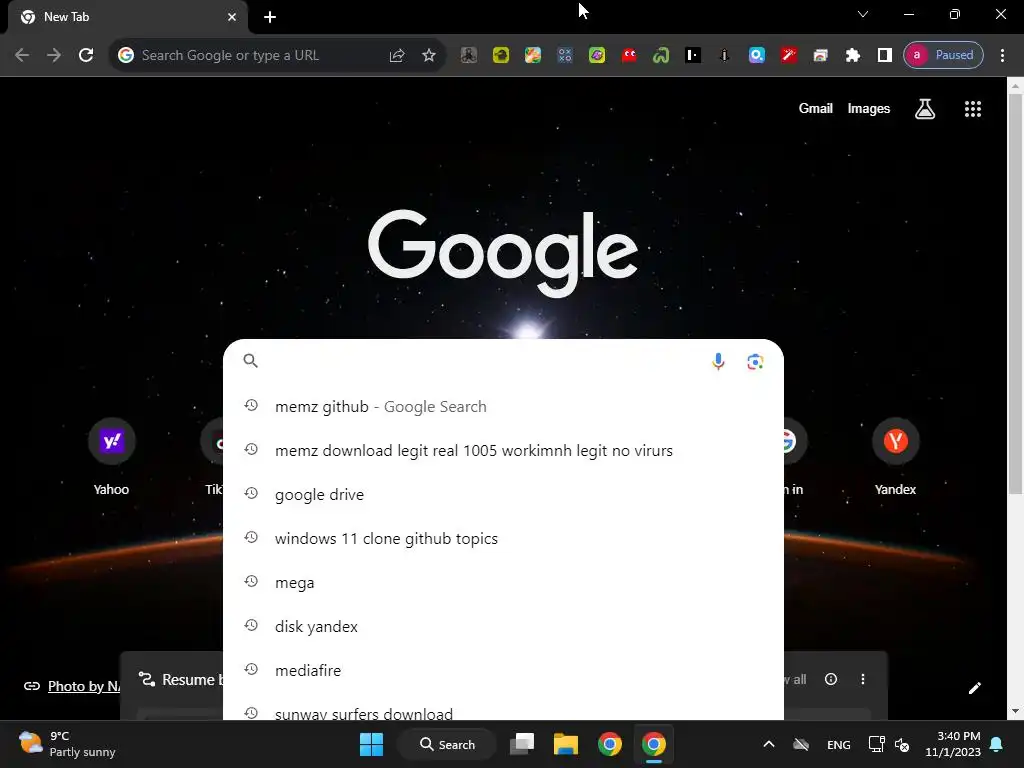The image size is (1024, 768).
Task: Click the forward navigation arrow
Action: [x=54, y=55]
